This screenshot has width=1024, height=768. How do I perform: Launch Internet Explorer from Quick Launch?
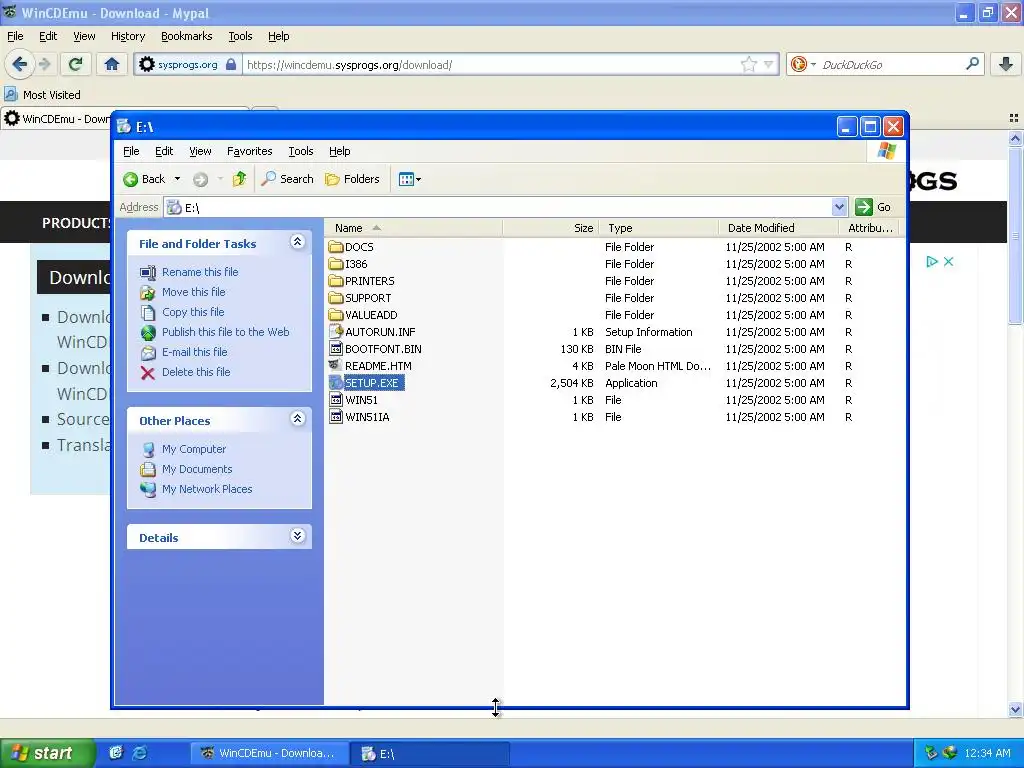pyautogui.click(x=140, y=753)
